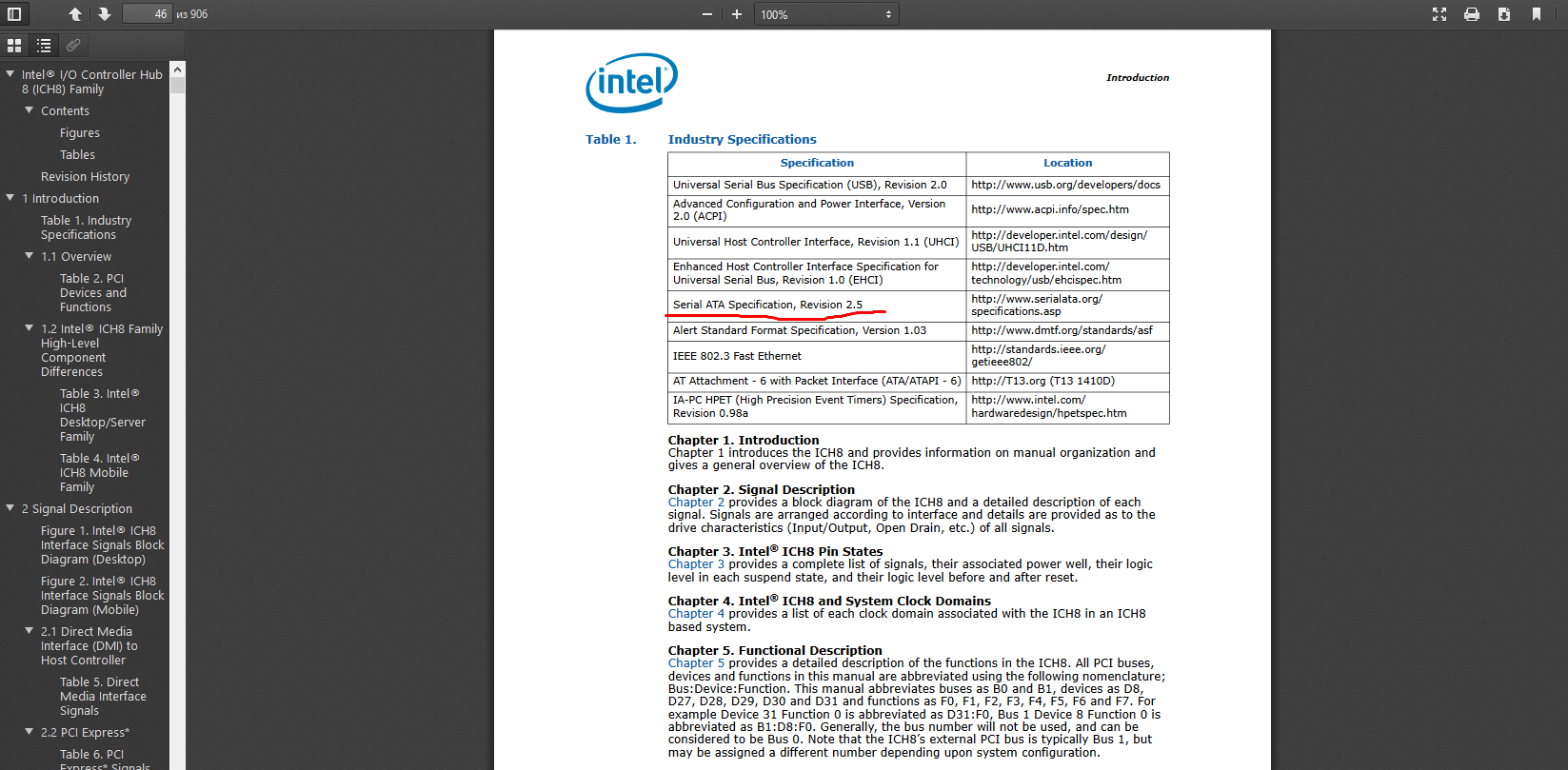The width and height of the screenshot is (1568, 770).
Task: Select the 2 Signal Description outline label
Action: [77, 509]
